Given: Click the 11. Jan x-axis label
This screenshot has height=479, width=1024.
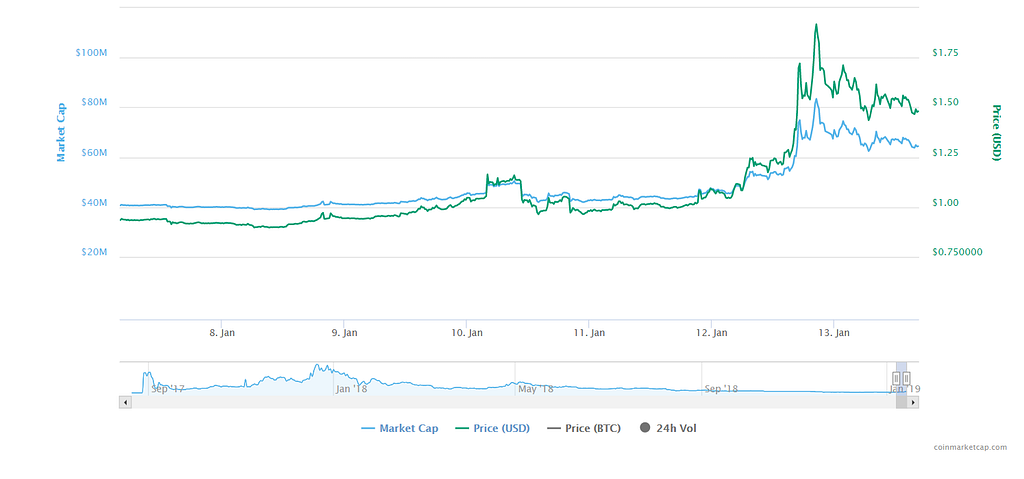Looking at the screenshot, I should [589, 333].
